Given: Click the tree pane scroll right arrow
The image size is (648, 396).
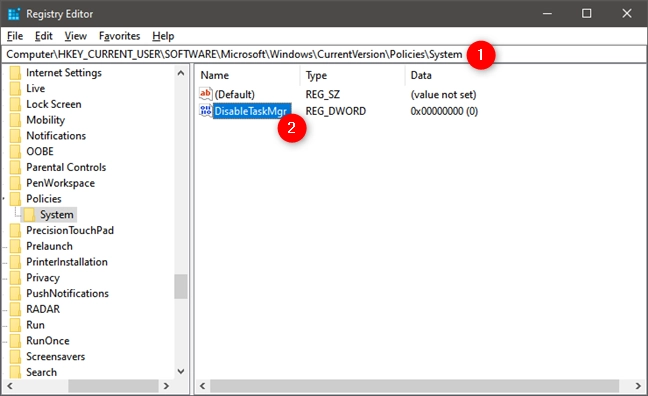Looking at the screenshot, I should [166, 386].
